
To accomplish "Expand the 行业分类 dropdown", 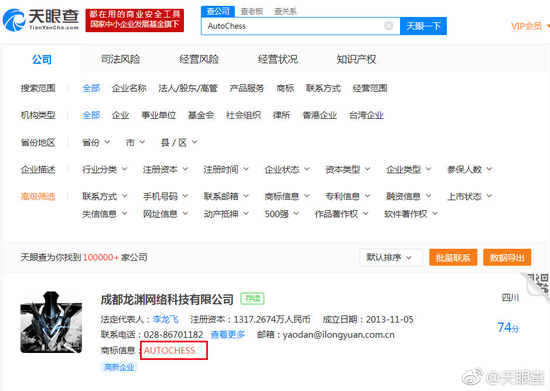I will pos(105,169).
